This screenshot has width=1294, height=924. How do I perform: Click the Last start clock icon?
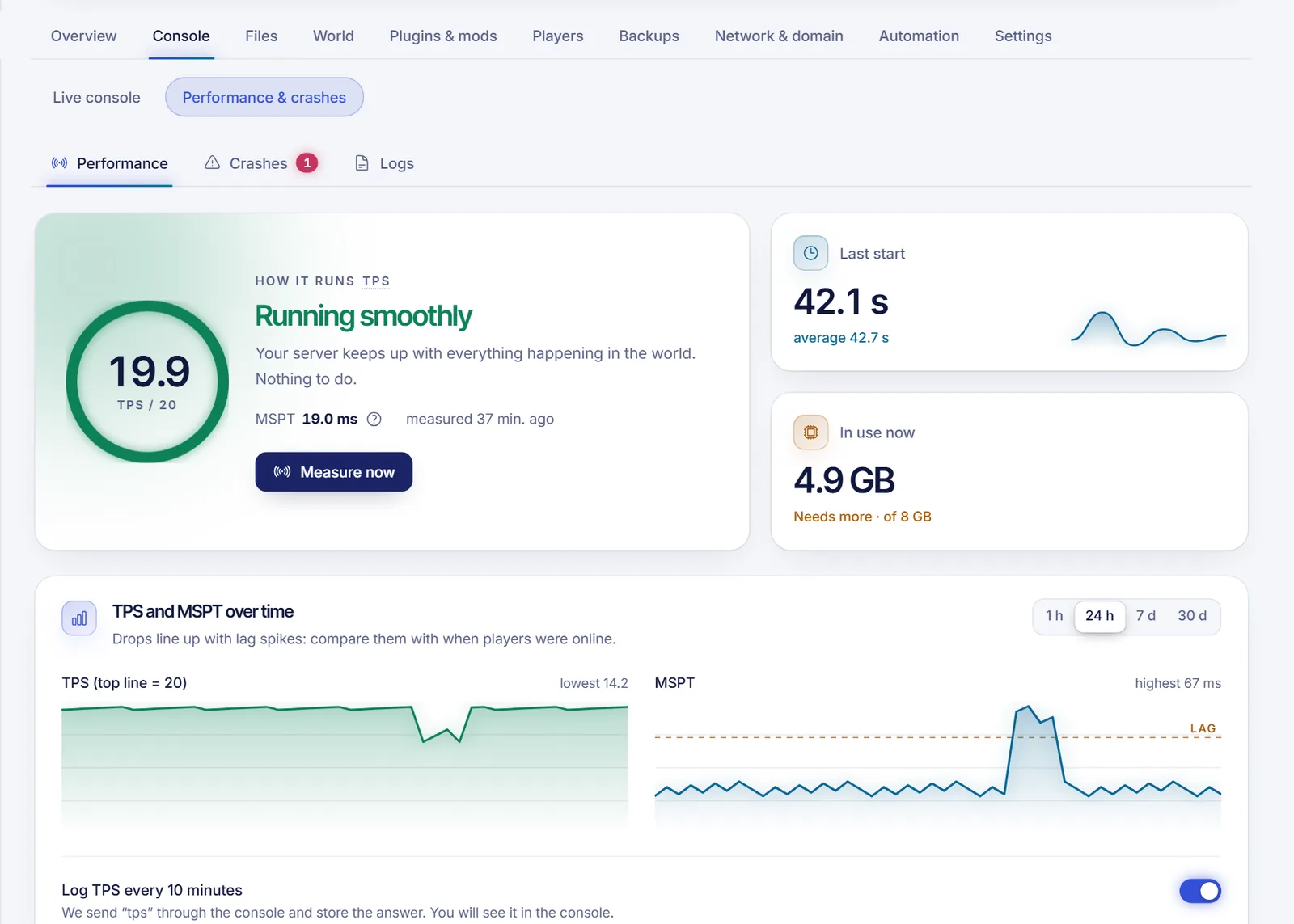810,253
